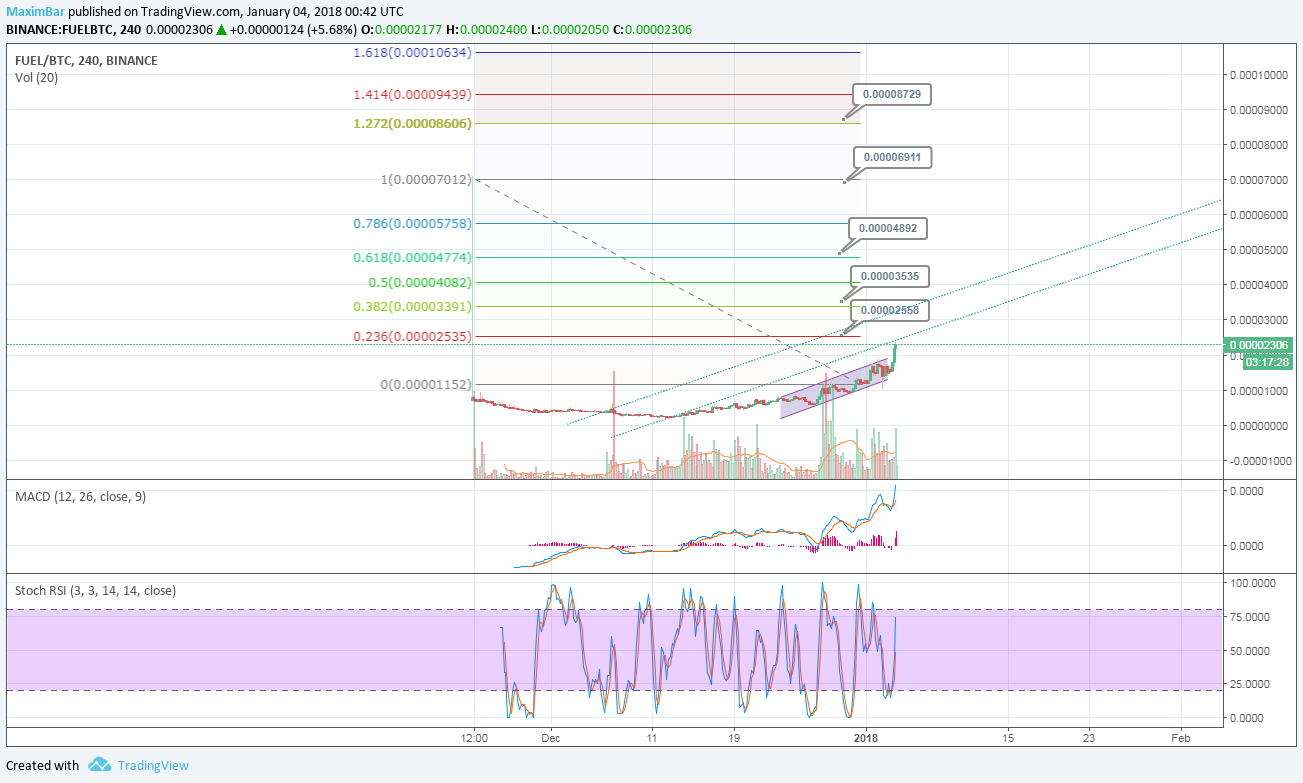Screen dimensions: 1303x783
Task: Click the 03:17:28 bar countdown label
Action: tap(1266, 361)
